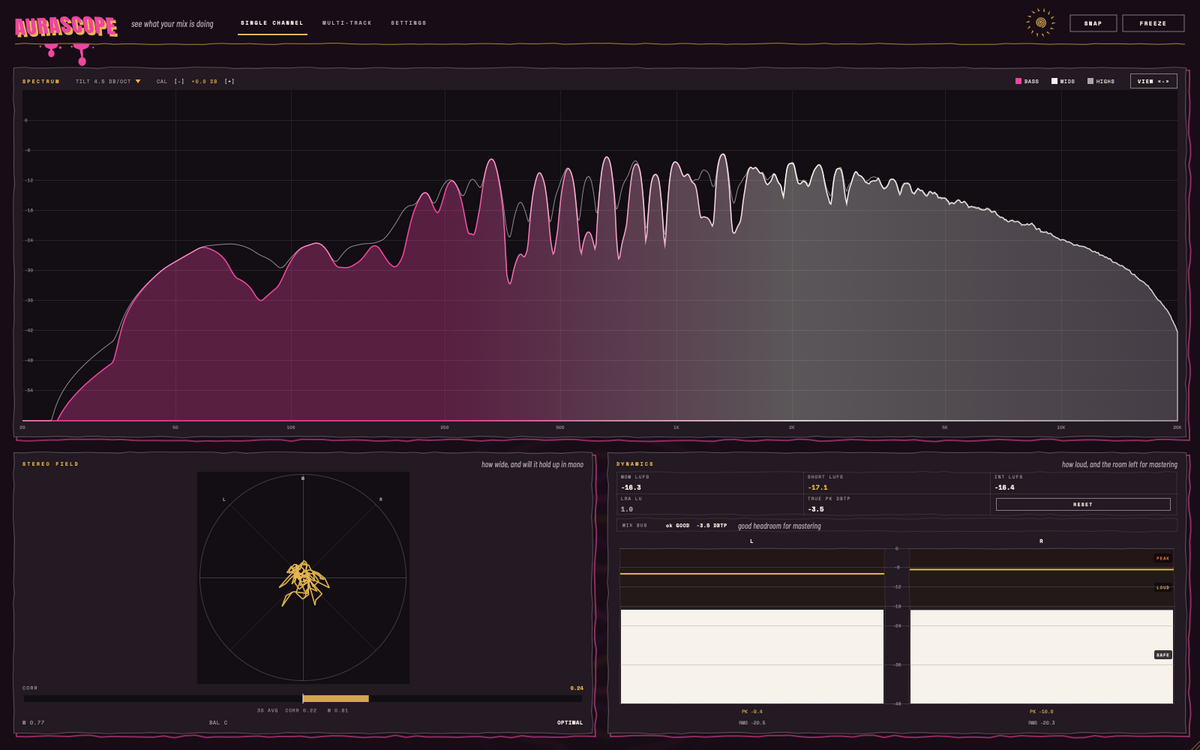The image size is (1200, 750).
Task: Click the left RMS -20.5 readout
Action: [x=752, y=722]
